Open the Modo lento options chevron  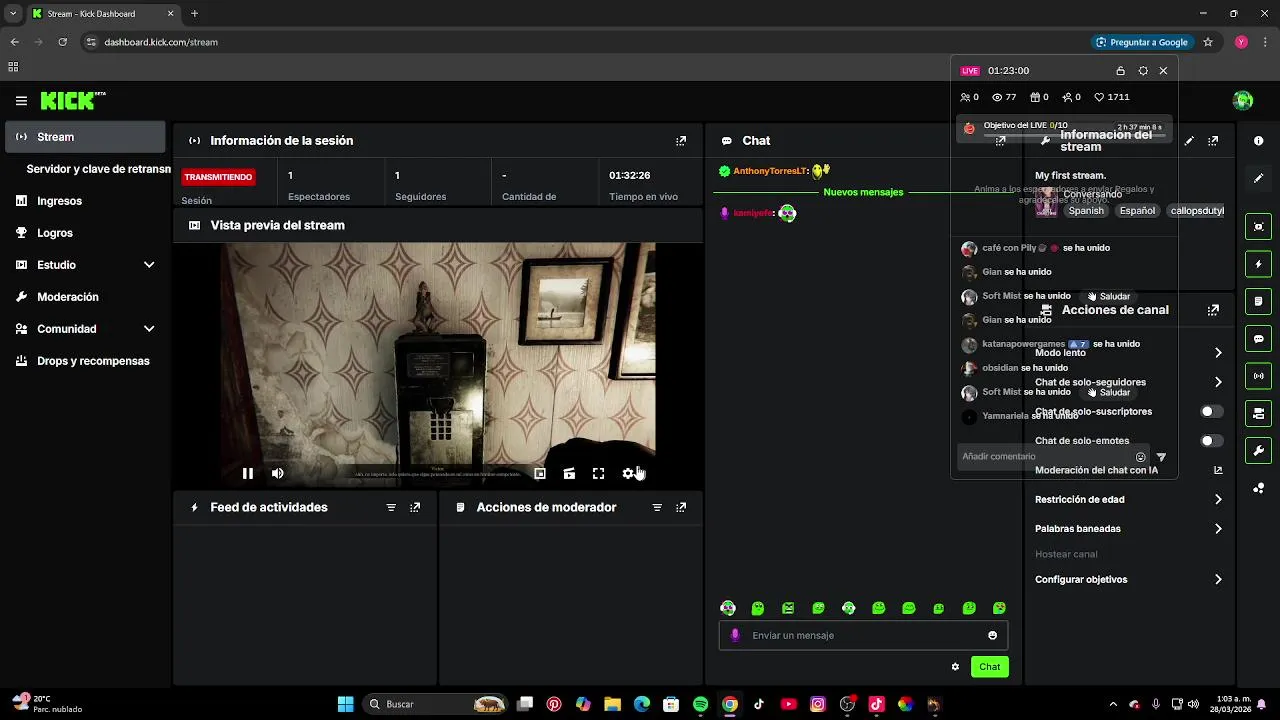[1218, 353]
